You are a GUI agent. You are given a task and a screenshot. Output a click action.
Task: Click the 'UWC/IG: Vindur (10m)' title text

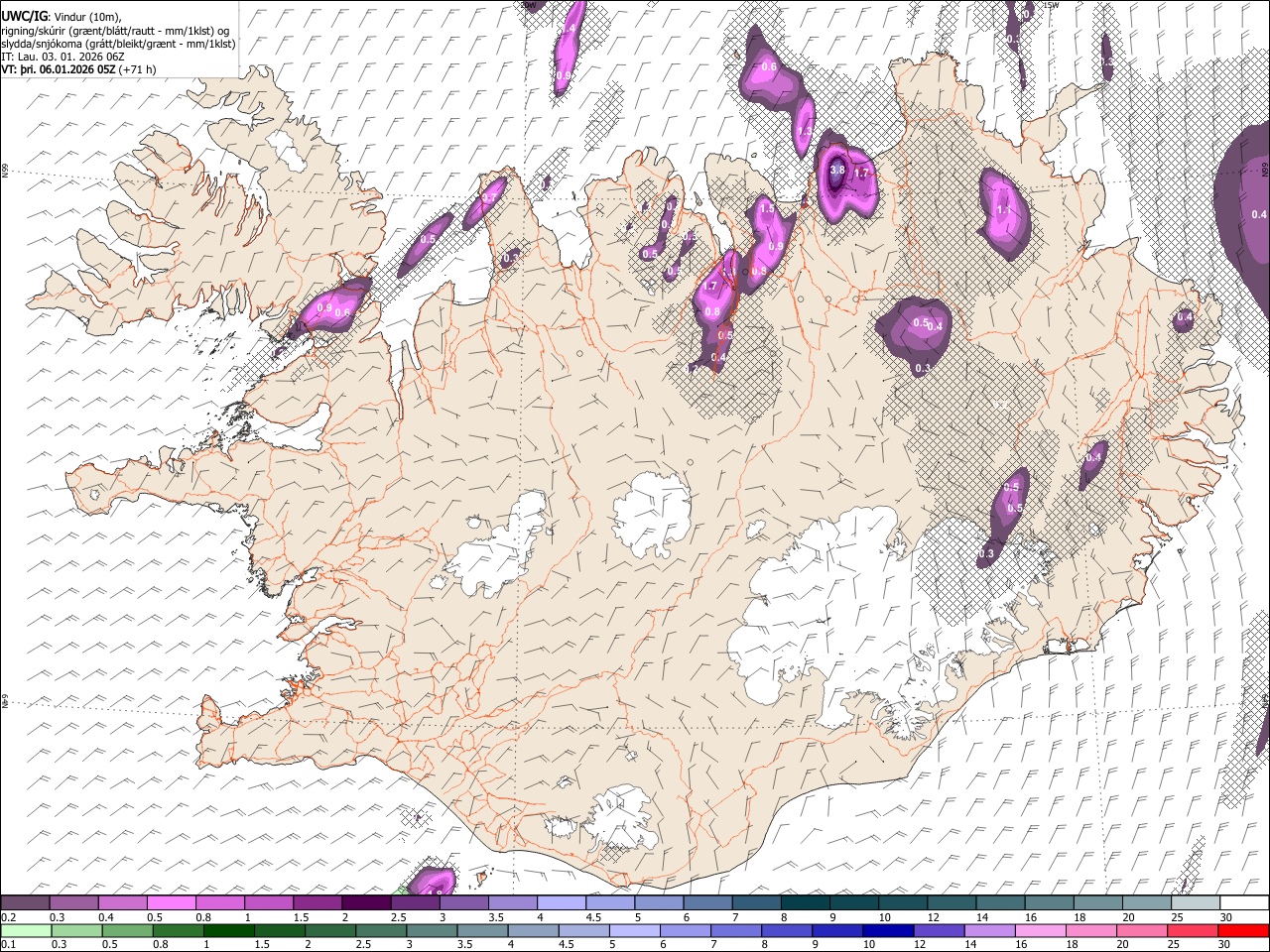pyautogui.click(x=61, y=17)
